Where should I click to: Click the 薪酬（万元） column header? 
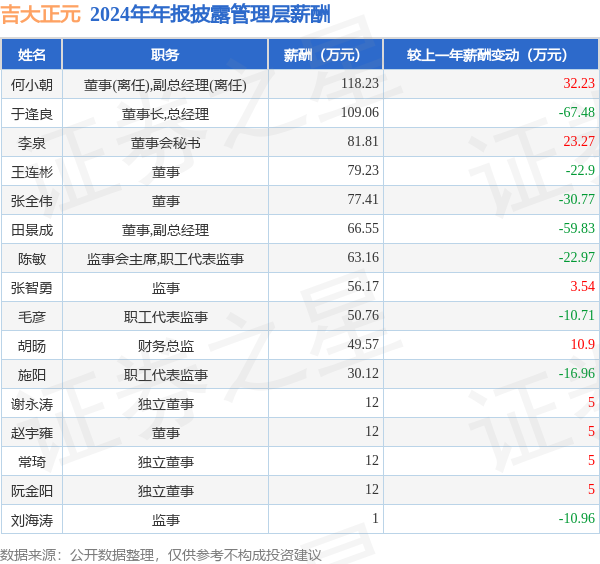pyautogui.click(x=326, y=55)
